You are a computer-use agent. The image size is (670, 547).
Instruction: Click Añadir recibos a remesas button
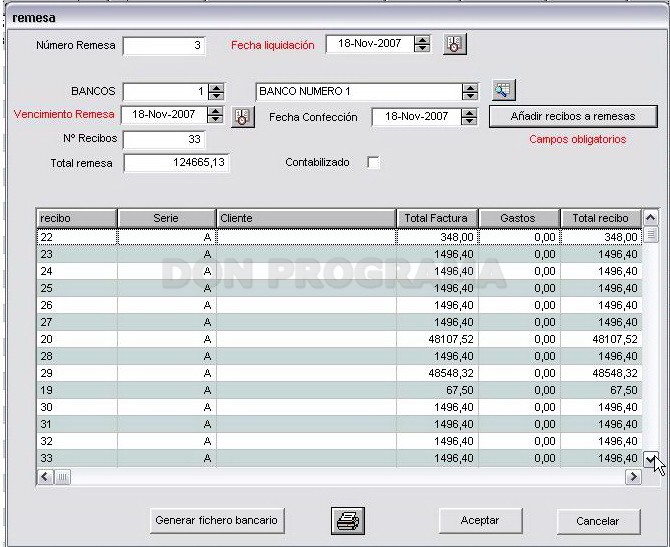[x=573, y=116]
